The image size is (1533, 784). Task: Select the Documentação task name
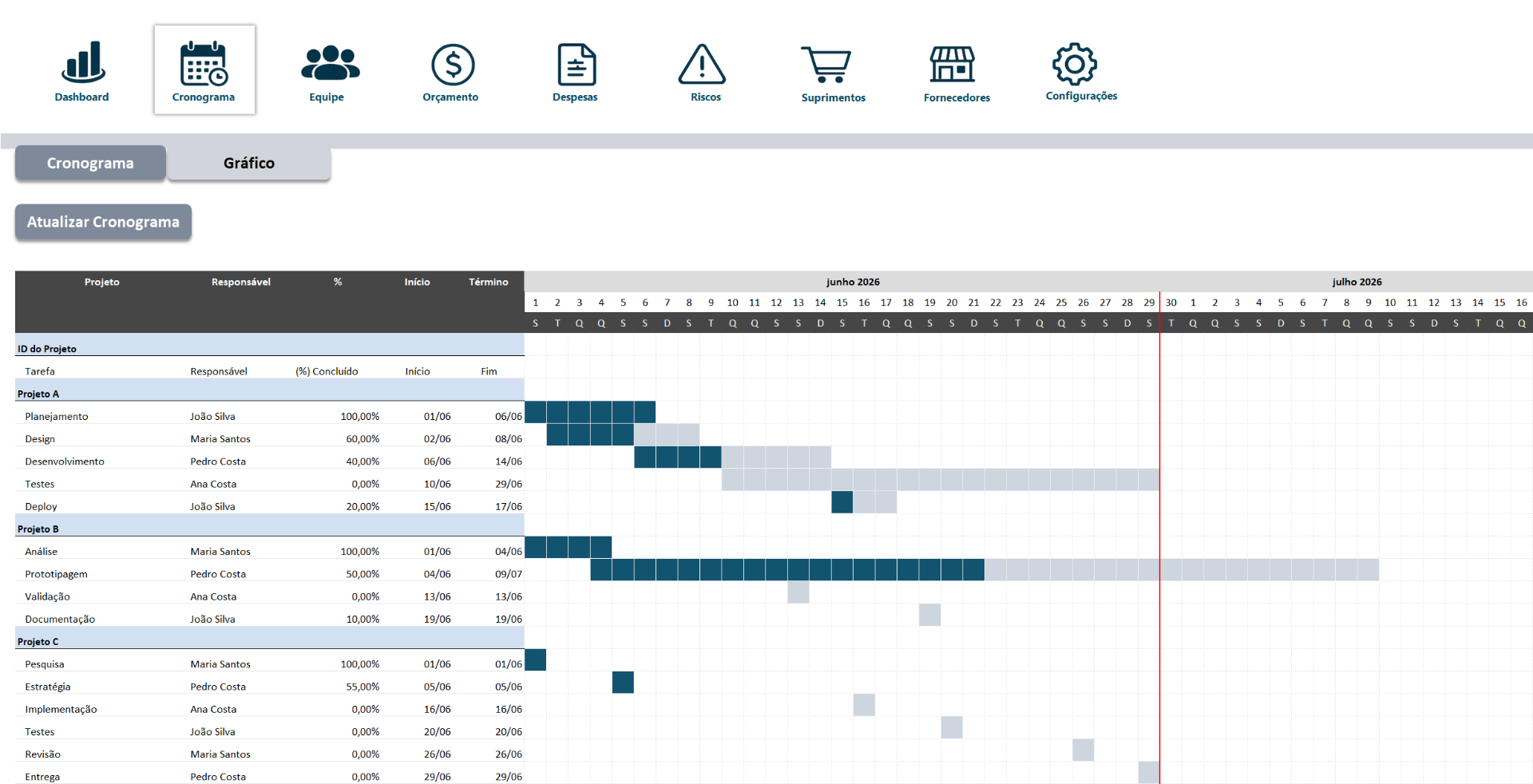[x=60, y=619]
